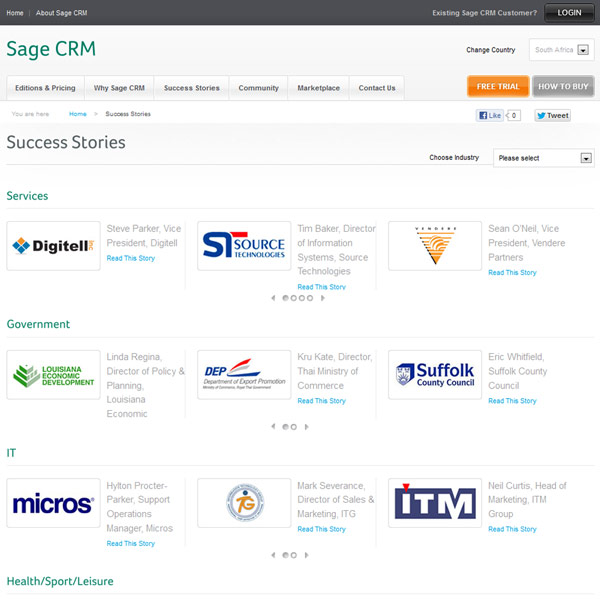The height and width of the screenshot is (600, 600).
Task: Click the Twitter Tweet button
Action: pos(552,115)
